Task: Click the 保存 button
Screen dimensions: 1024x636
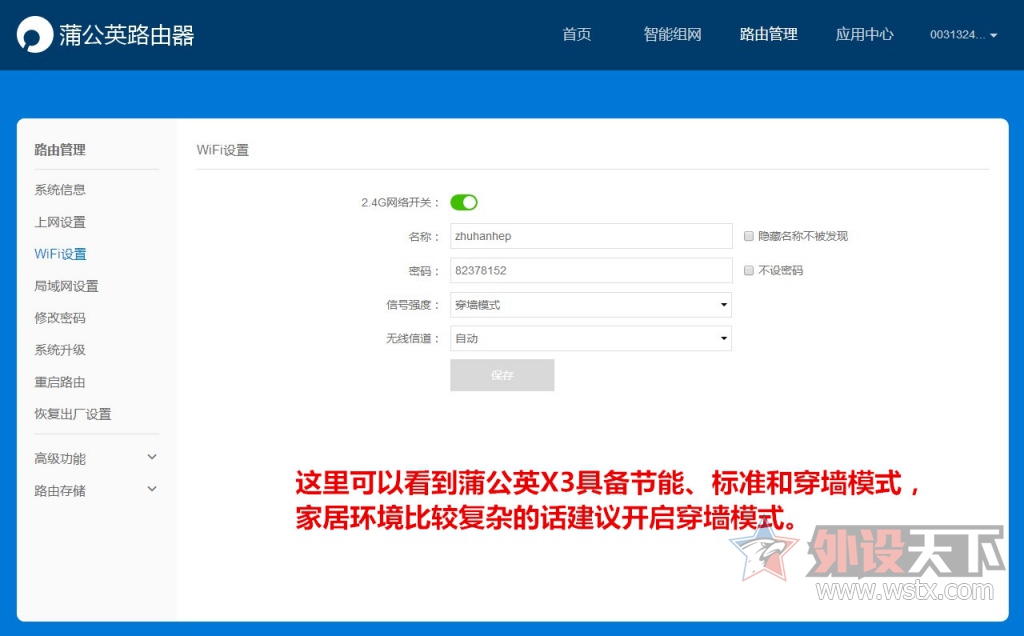Action: click(x=502, y=375)
